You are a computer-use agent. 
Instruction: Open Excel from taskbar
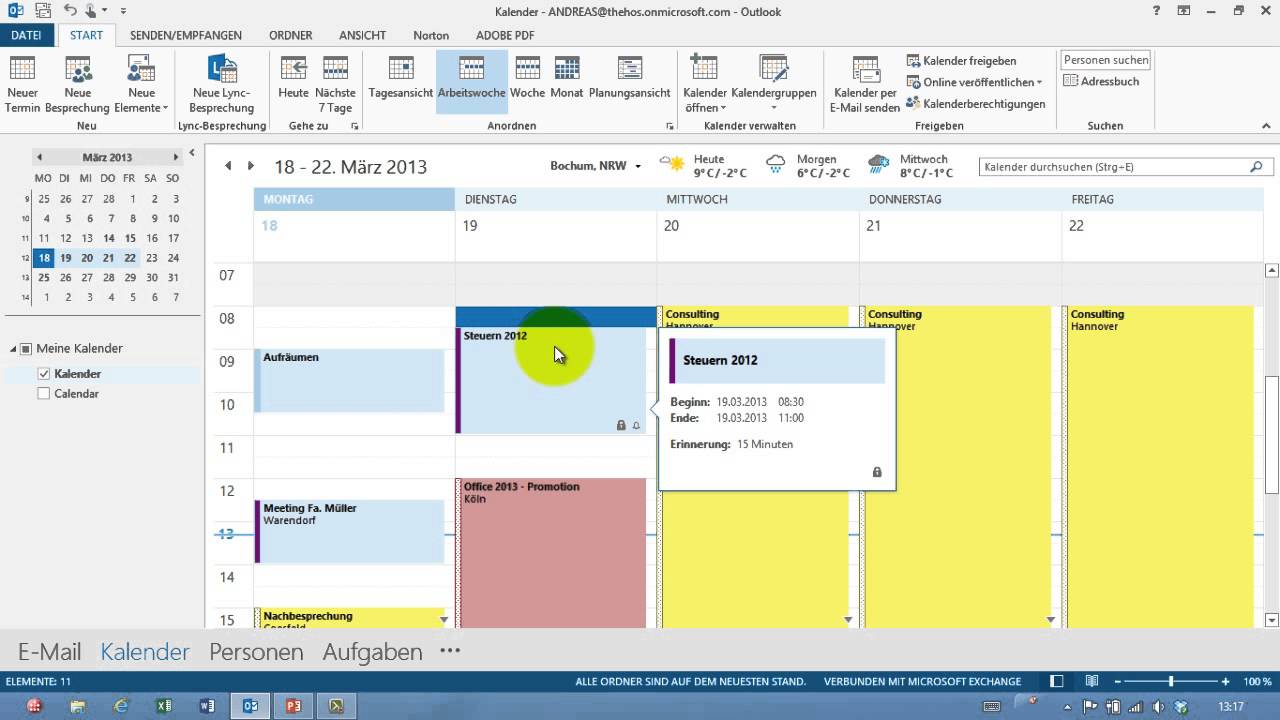164,706
